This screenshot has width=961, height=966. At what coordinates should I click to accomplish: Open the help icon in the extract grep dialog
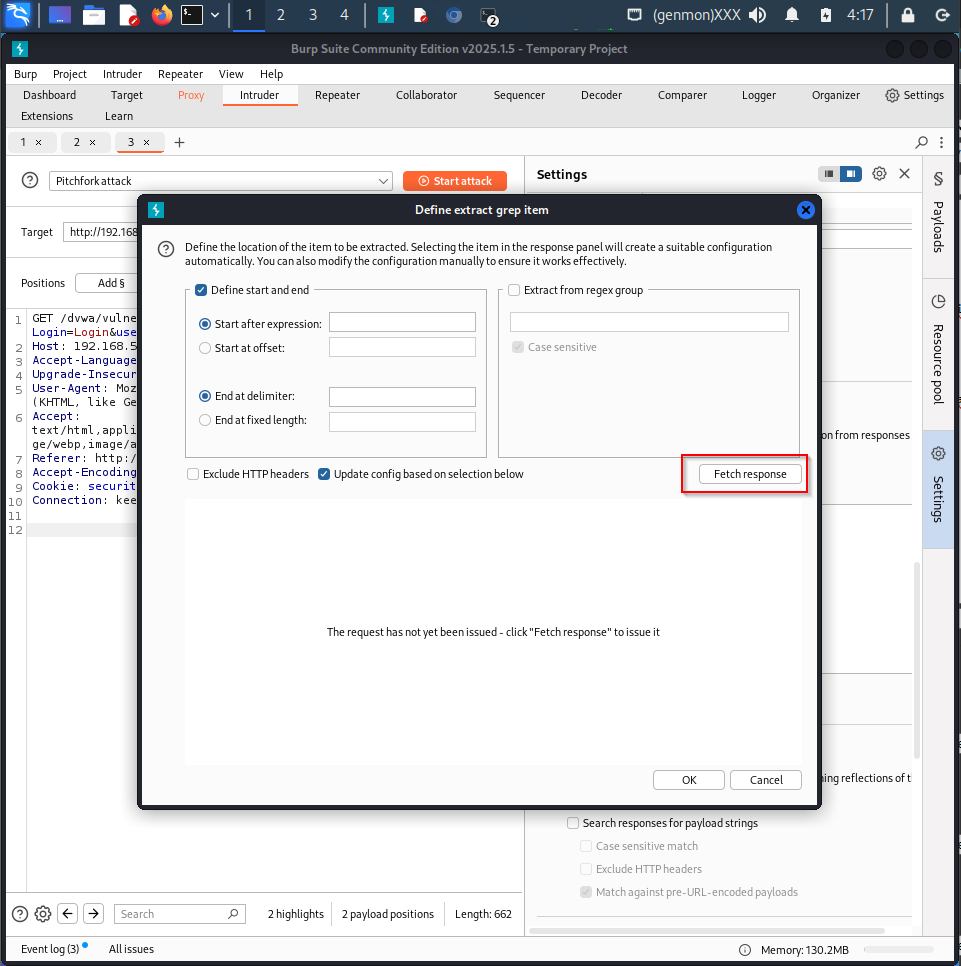click(x=166, y=249)
